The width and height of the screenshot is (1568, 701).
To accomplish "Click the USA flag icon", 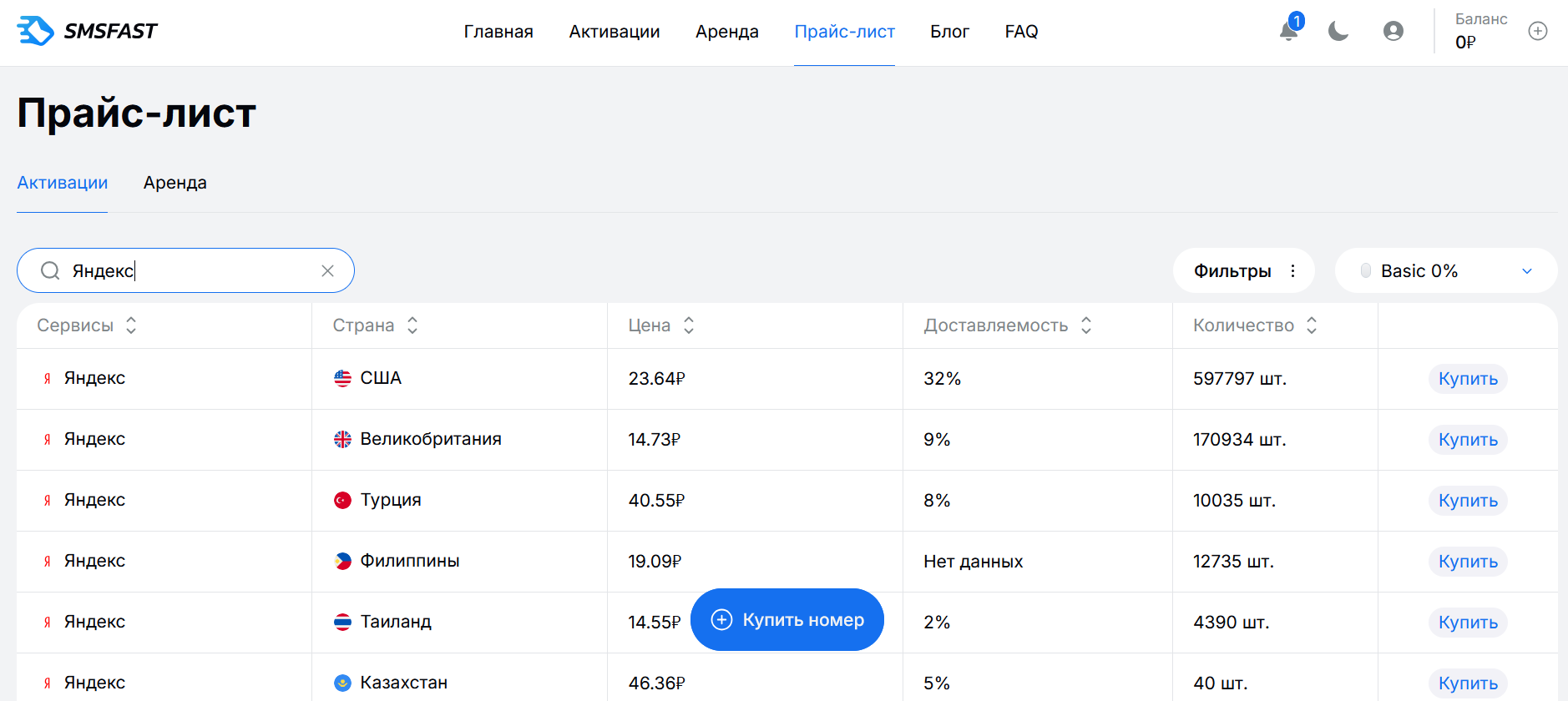I will (x=342, y=378).
